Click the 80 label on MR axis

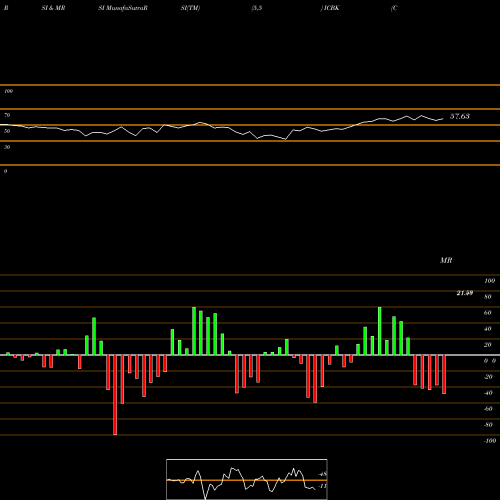488,297
